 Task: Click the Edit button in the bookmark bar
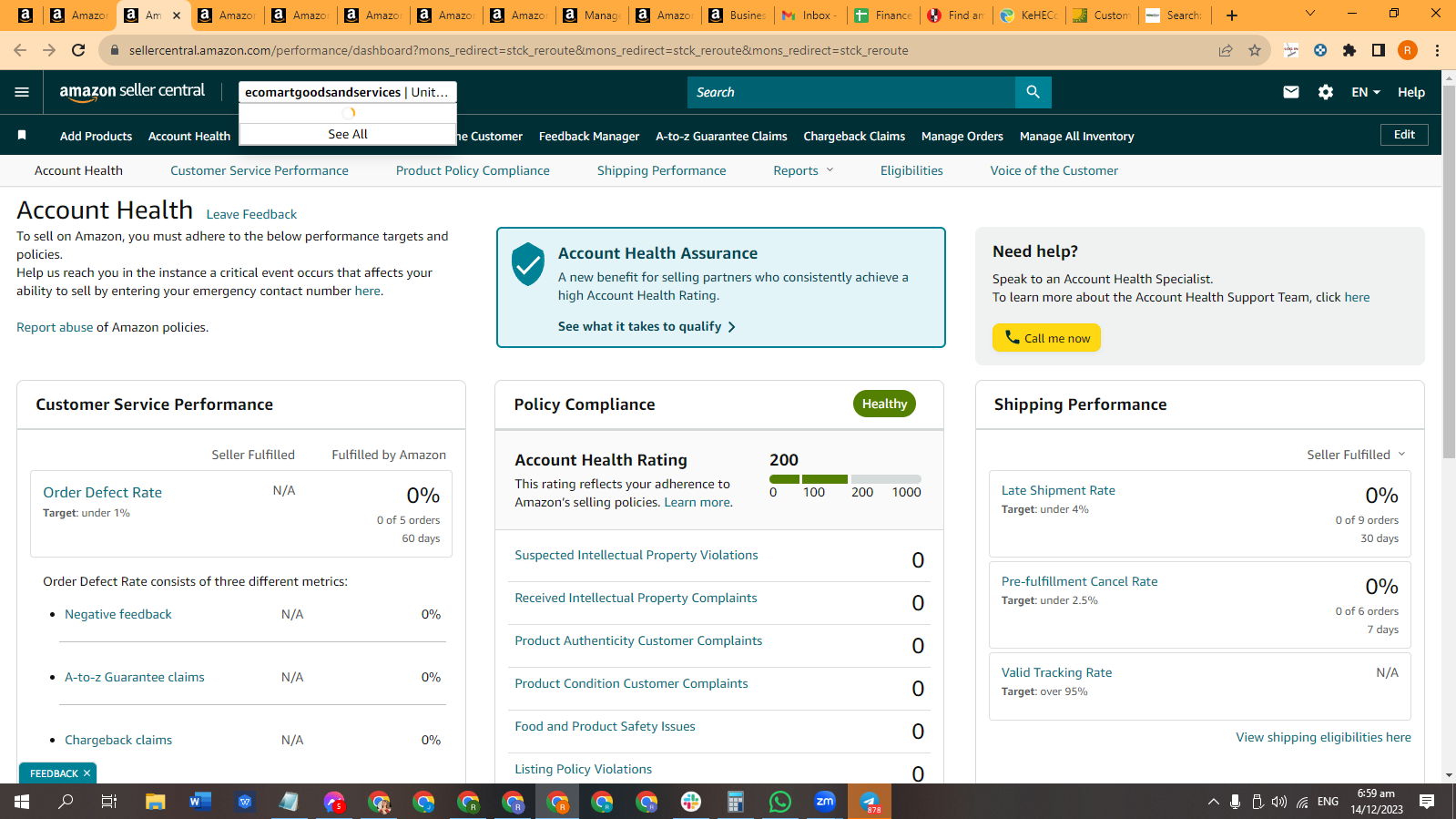(x=1404, y=135)
